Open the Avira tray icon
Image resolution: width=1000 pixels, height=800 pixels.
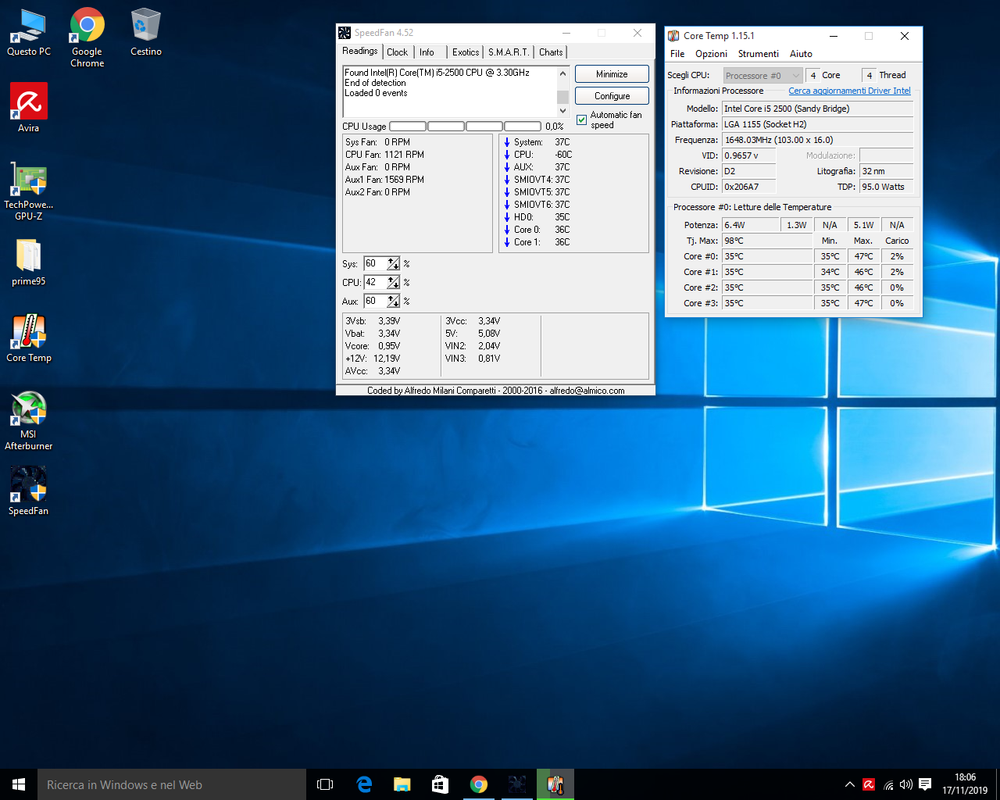[869, 784]
